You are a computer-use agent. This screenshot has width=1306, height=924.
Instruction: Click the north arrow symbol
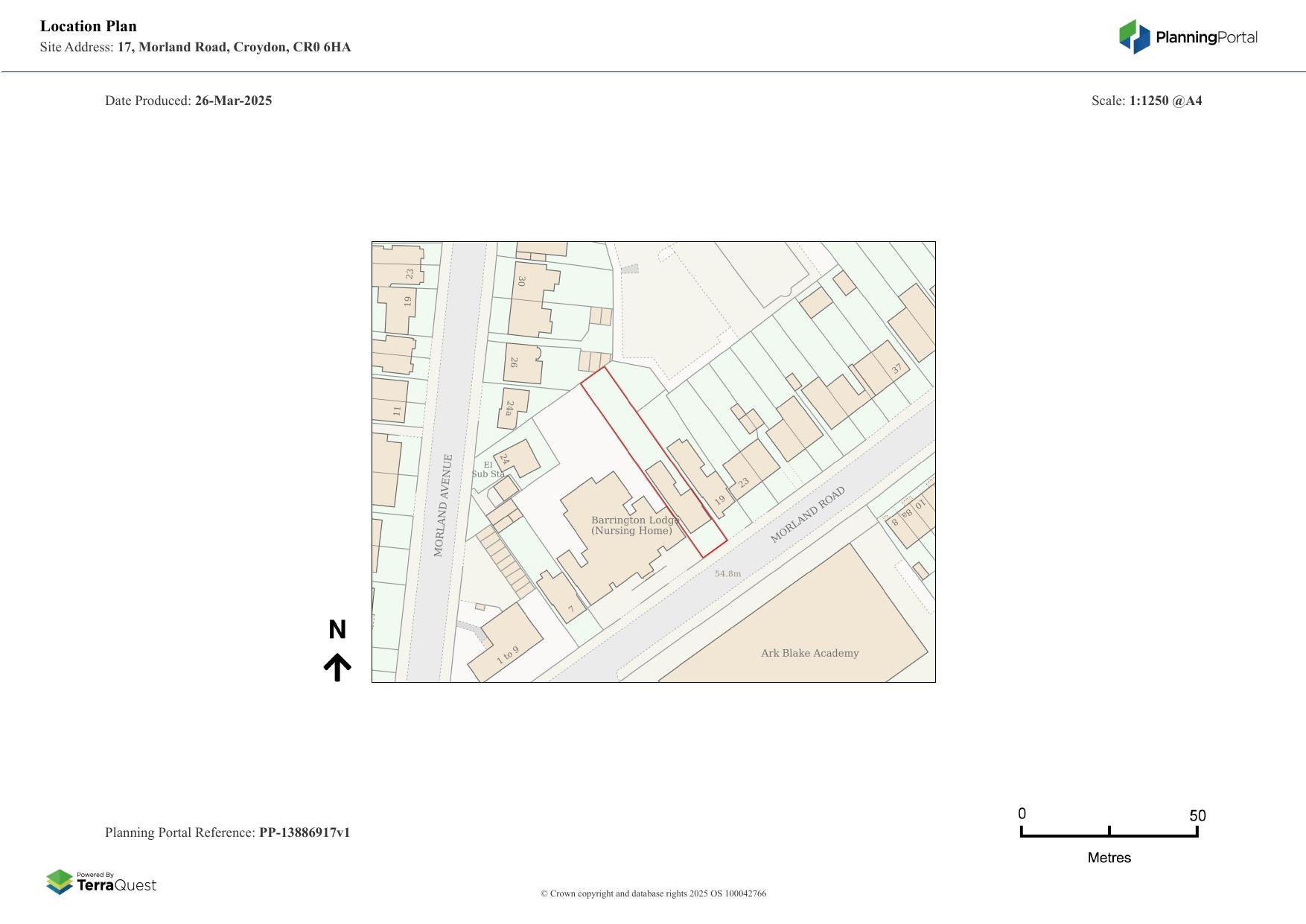[x=337, y=667]
